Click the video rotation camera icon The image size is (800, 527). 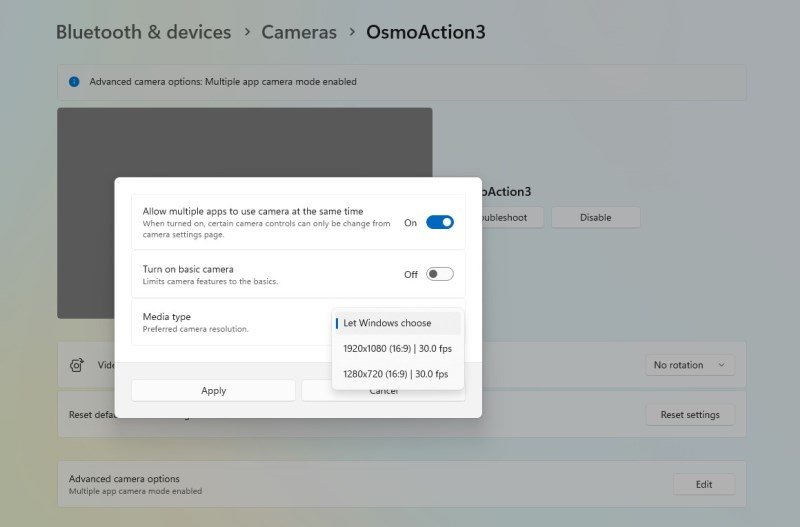(x=77, y=365)
